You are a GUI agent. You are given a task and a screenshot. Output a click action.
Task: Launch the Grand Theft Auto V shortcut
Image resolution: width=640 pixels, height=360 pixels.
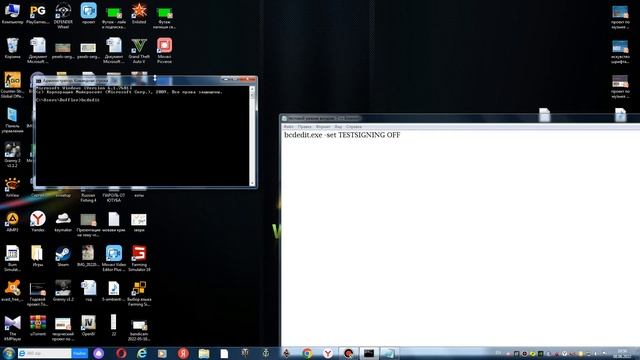139,51
